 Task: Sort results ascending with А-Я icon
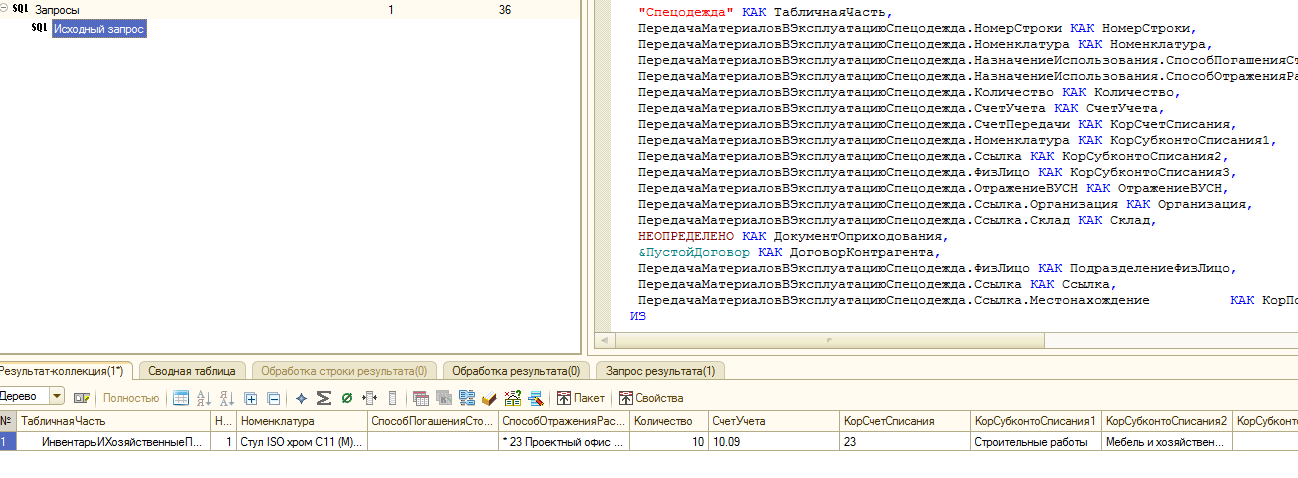click(x=204, y=398)
